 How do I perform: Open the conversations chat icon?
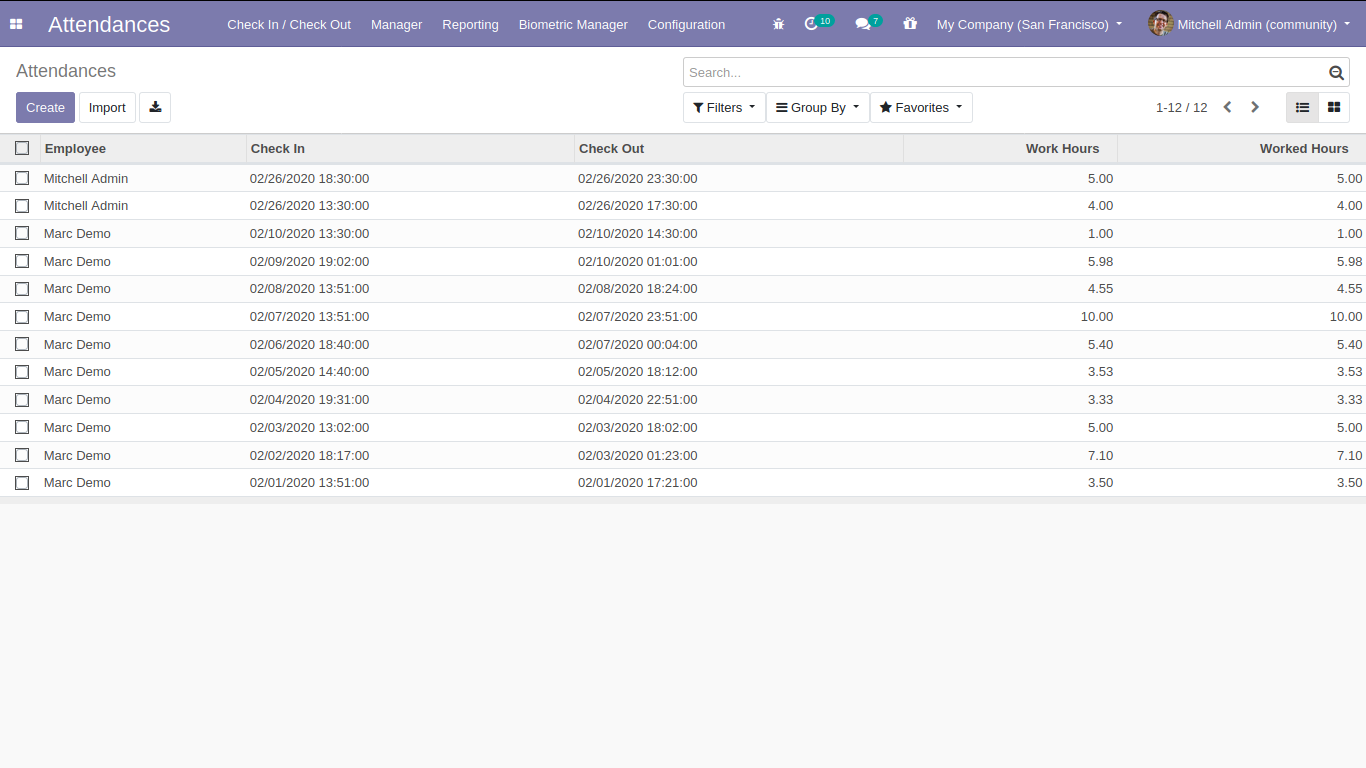point(863,24)
